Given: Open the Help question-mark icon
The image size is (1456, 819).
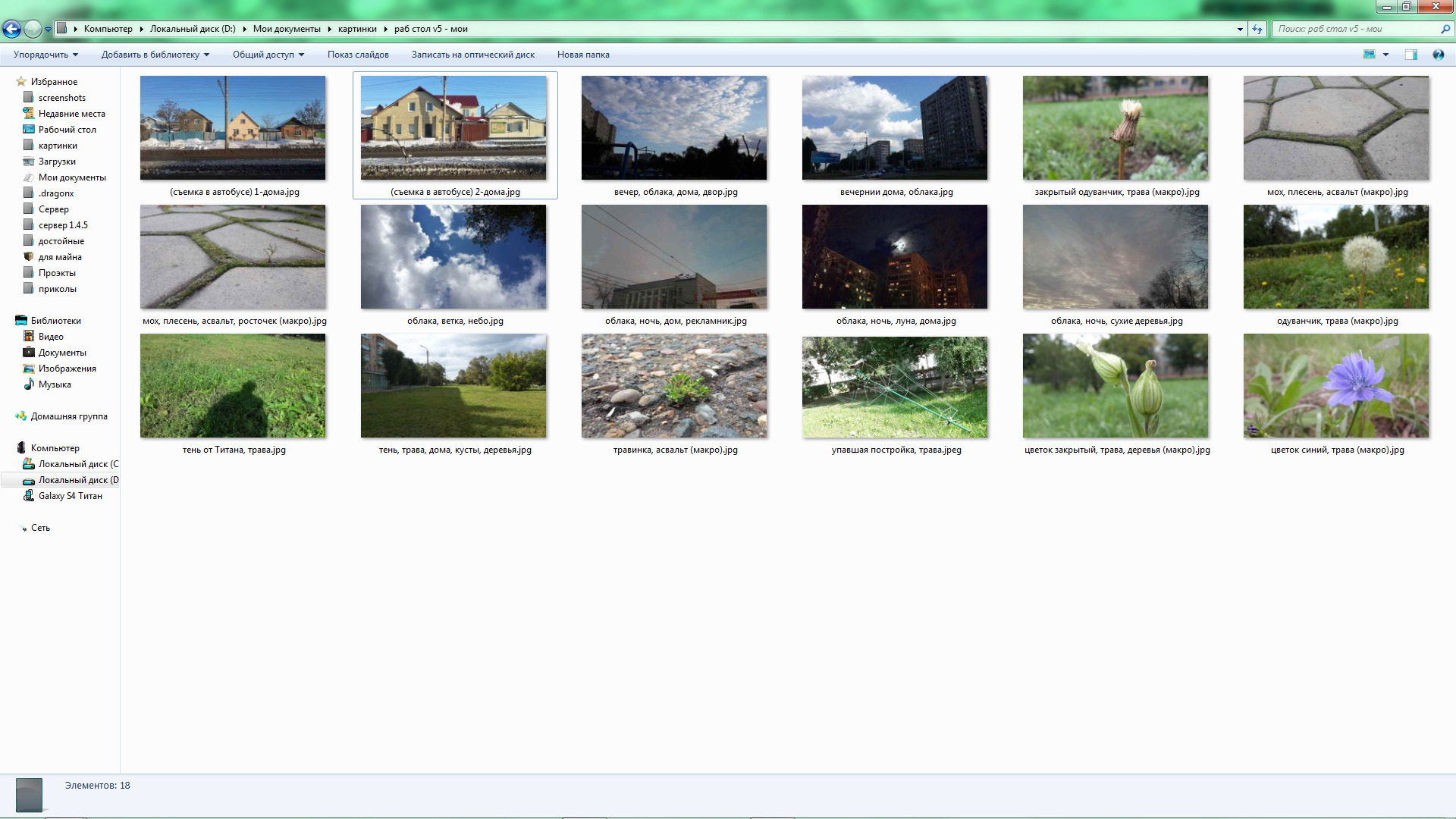Looking at the screenshot, I should pyautogui.click(x=1438, y=55).
